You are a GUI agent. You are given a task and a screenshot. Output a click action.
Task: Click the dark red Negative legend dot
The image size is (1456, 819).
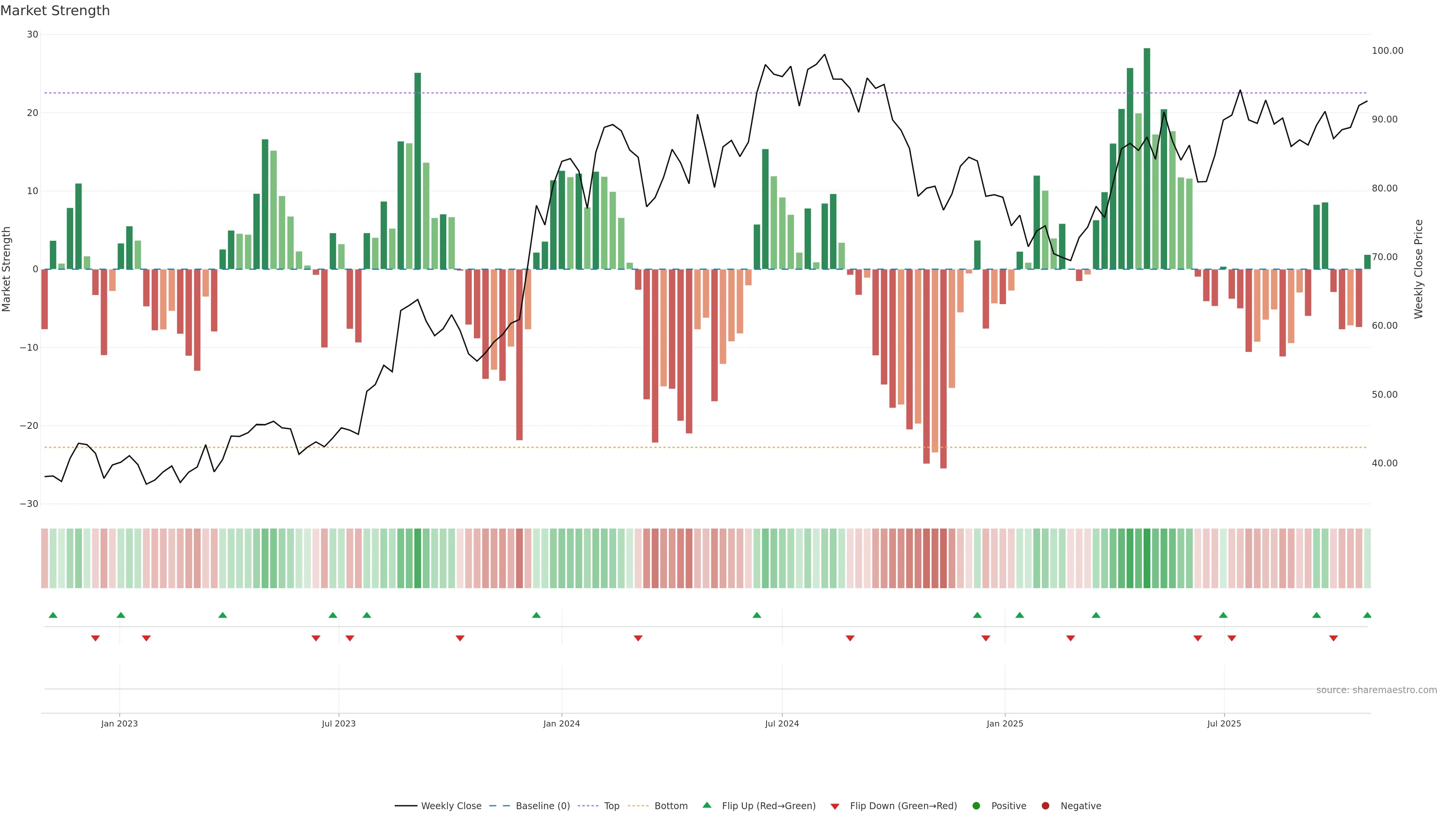(x=1045, y=805)
